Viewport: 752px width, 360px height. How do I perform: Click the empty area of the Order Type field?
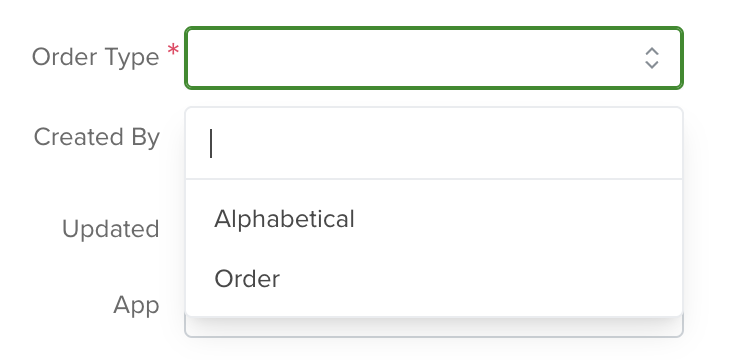click(412, 58)
